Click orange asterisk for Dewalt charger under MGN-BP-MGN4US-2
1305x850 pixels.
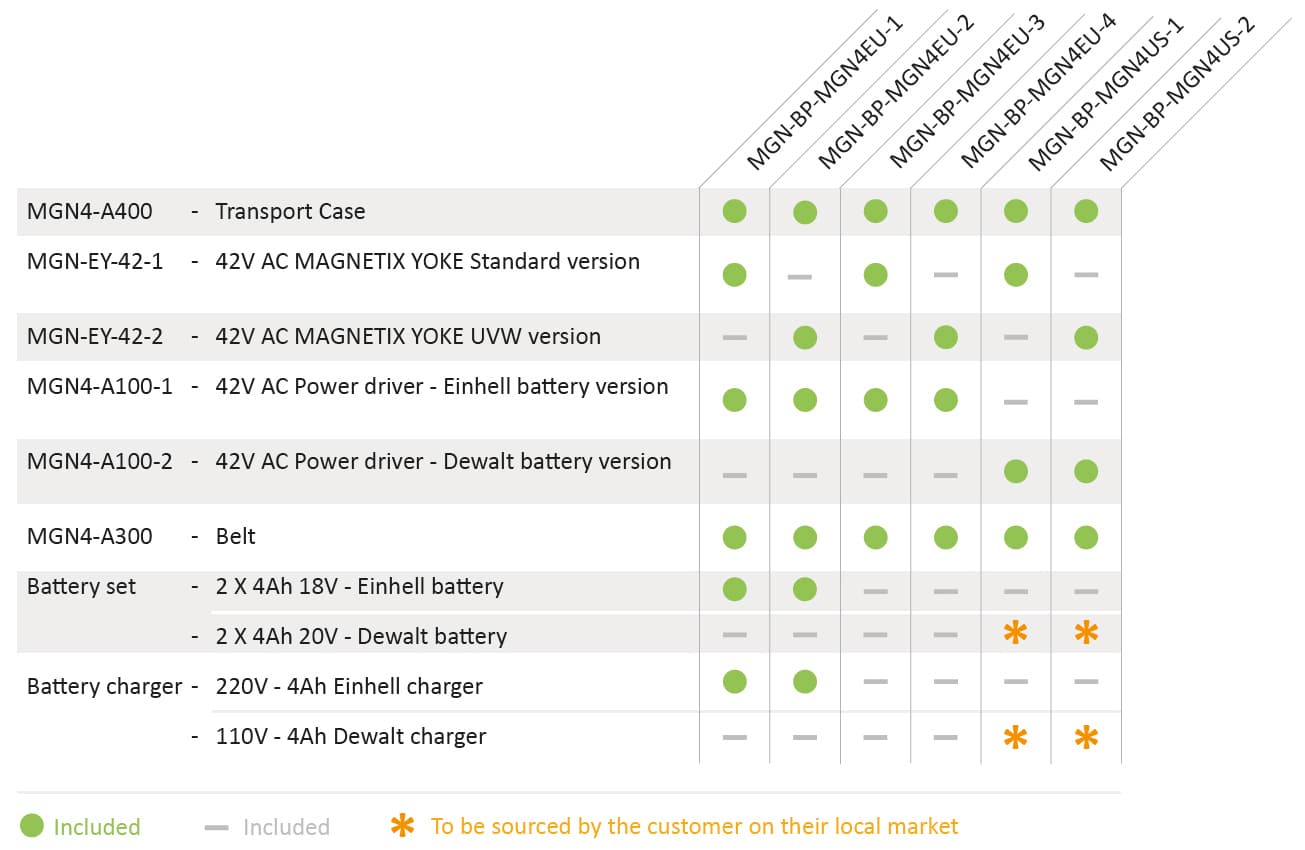click(x=1086, y=738)
